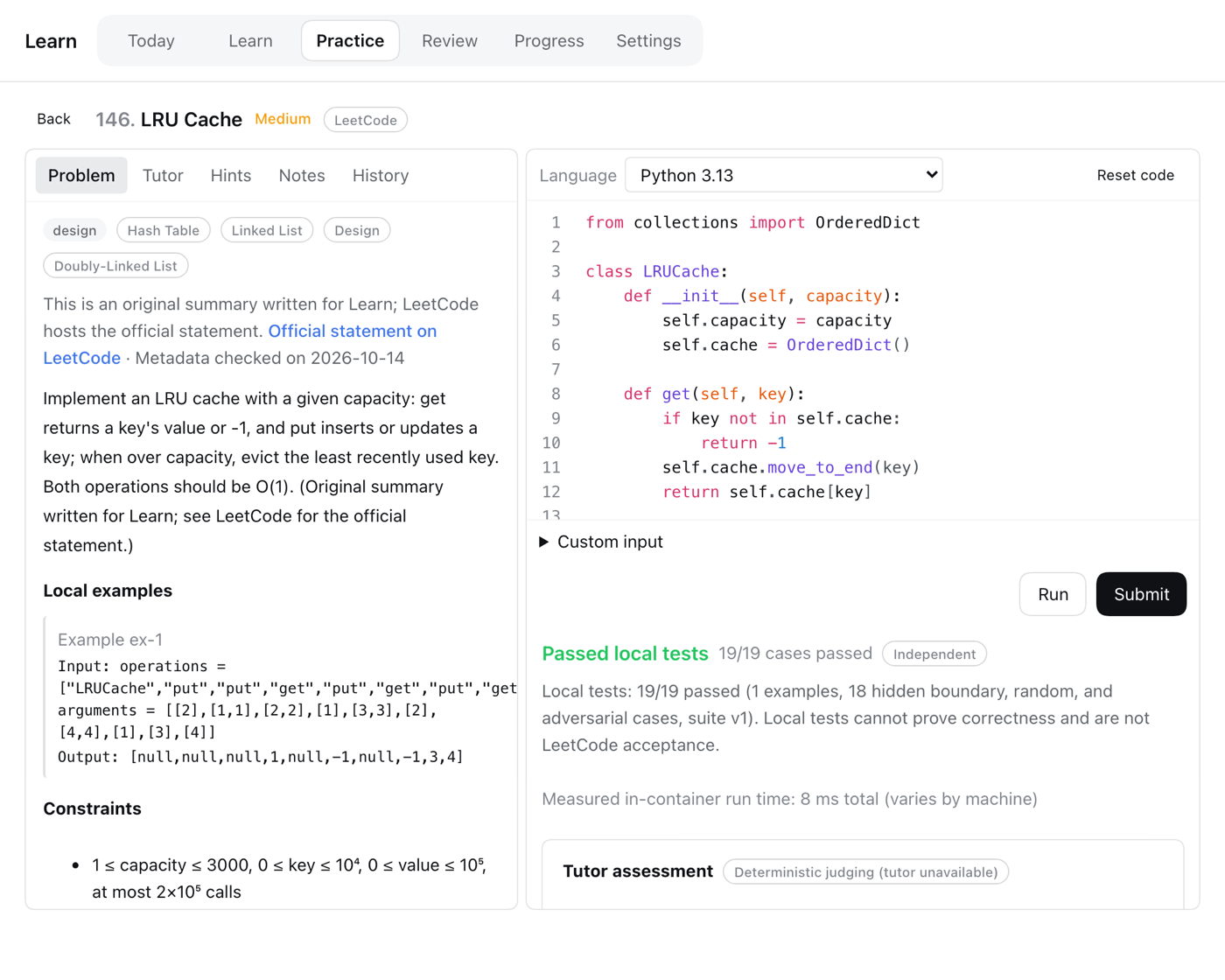The width and height of the screenshot is (1225, 980).
Task: Click the Learn app logo text
Action: coord(51,41)
